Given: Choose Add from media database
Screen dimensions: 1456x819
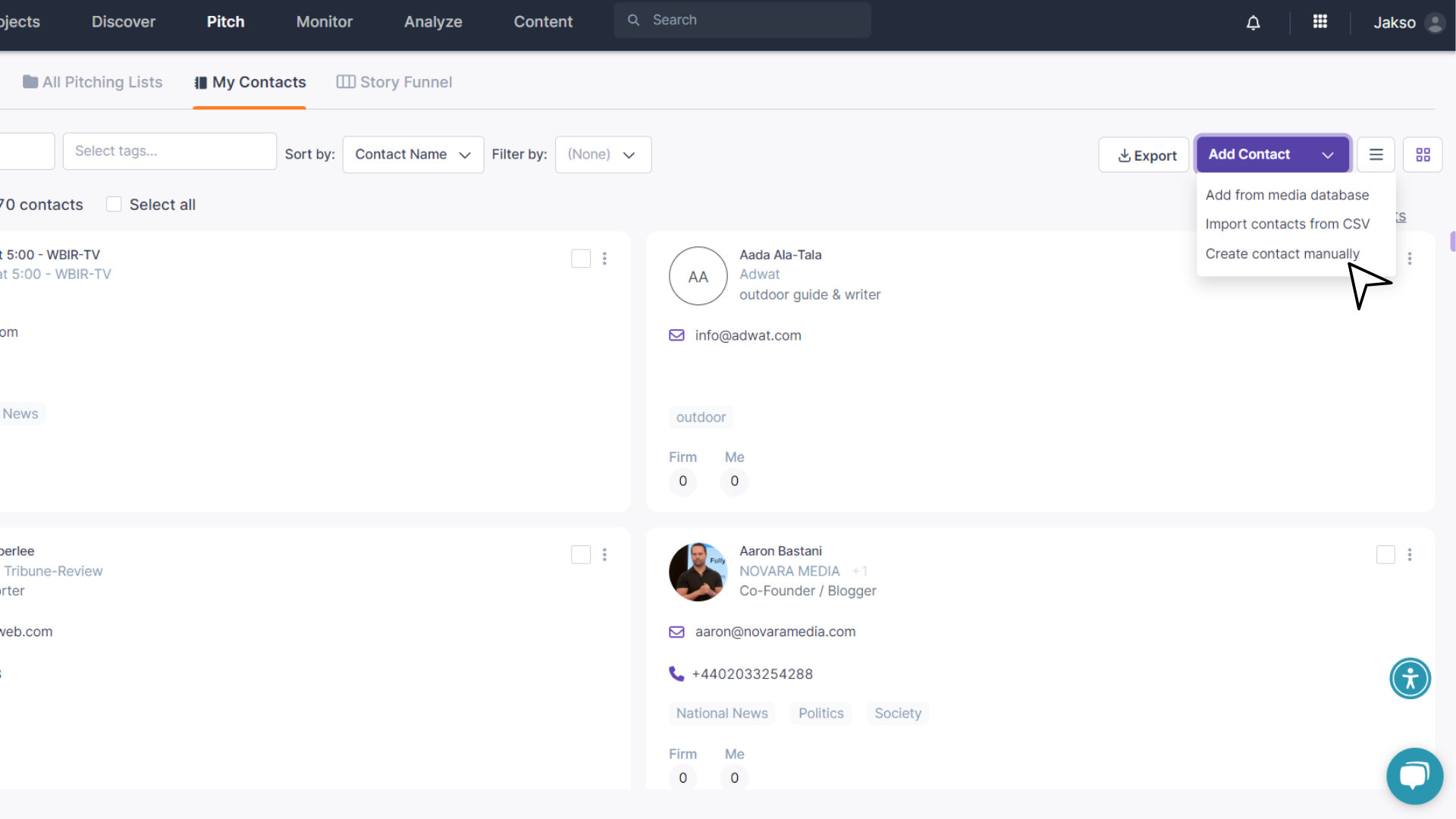Looking at the screenshot, I should (x=1287, y=195).
